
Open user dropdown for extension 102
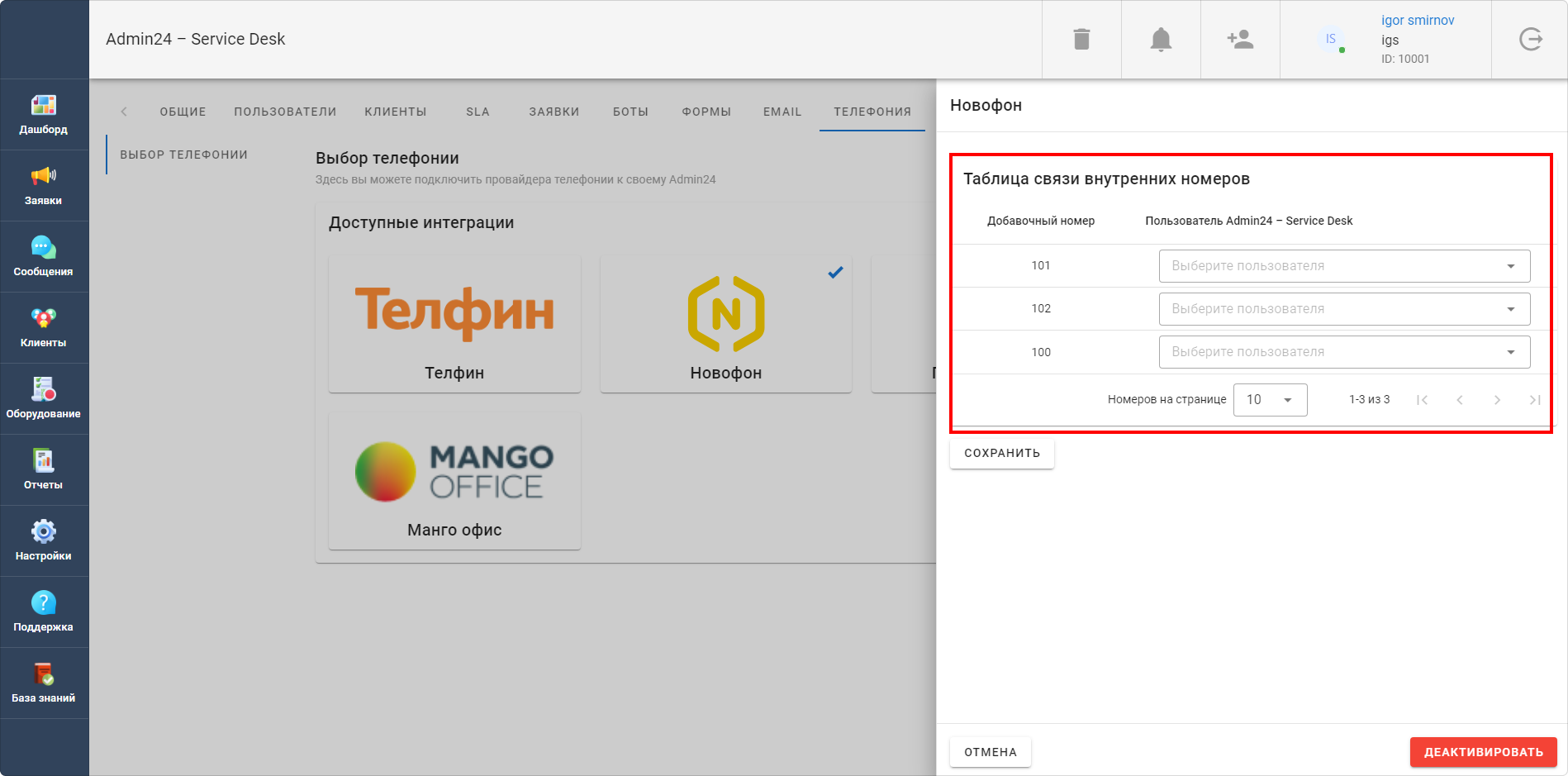pyautogui.click(x=1344, y=309)
